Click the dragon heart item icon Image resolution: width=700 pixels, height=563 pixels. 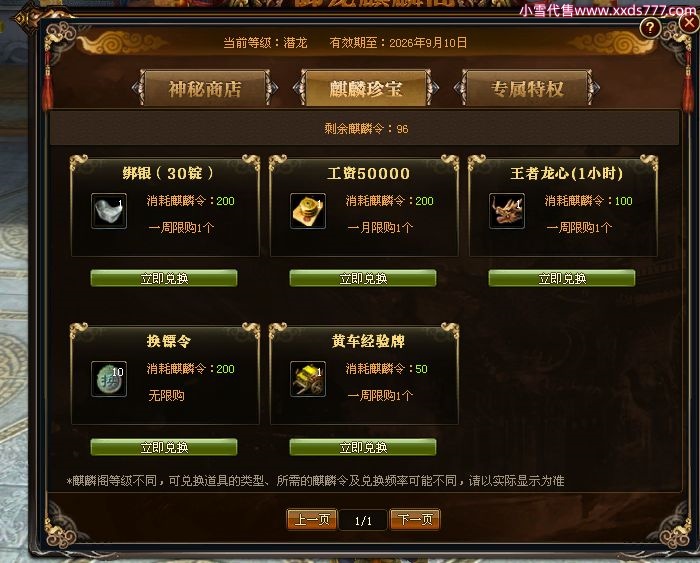coord(507,211)
